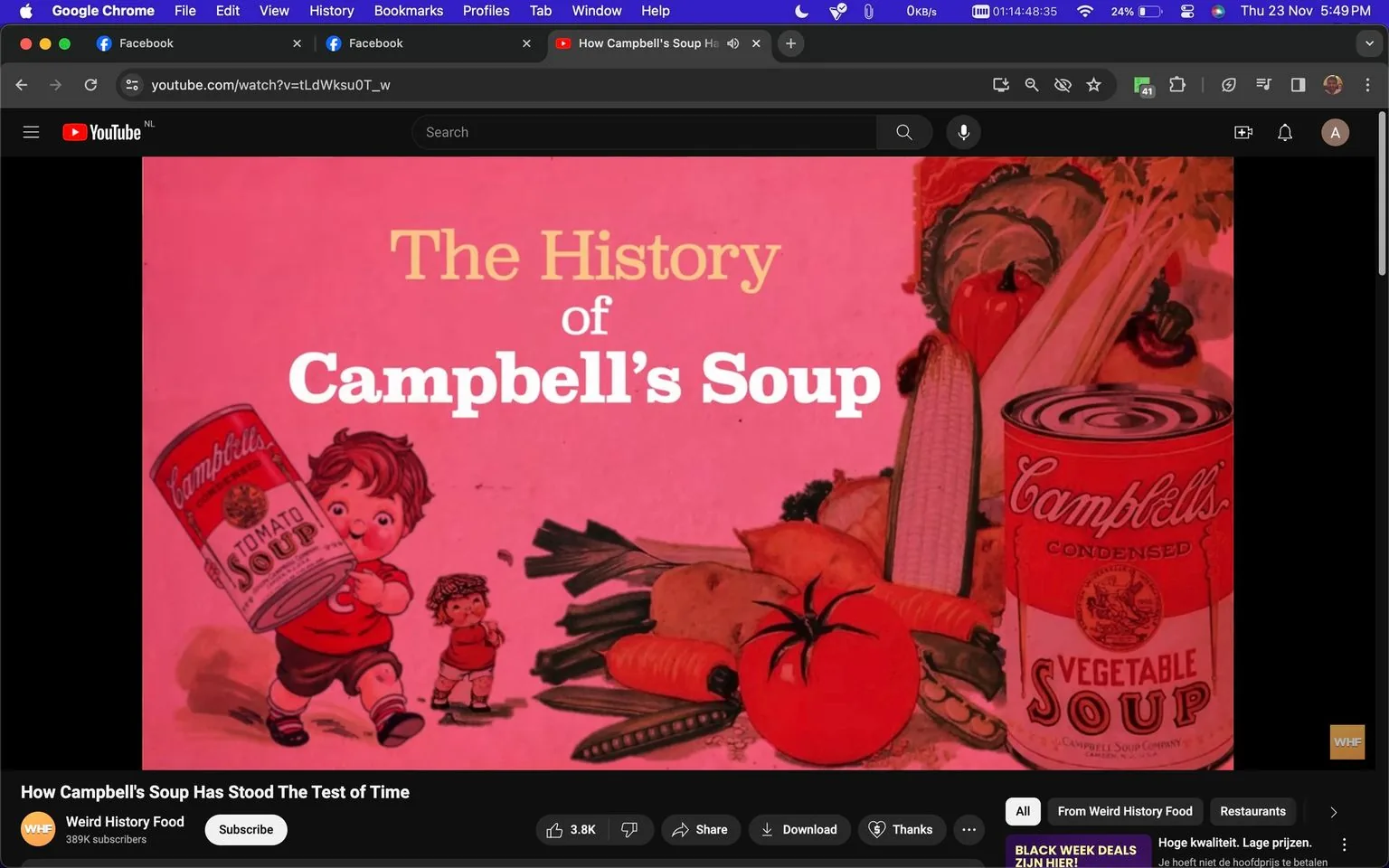
Task: Select the From Weird History Food filter chip
Action: pyautogui.click(x=1123, y=811)
